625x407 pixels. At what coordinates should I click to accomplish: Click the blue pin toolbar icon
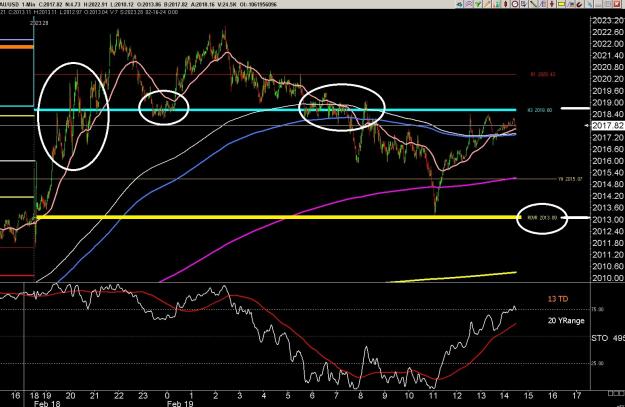589,4
